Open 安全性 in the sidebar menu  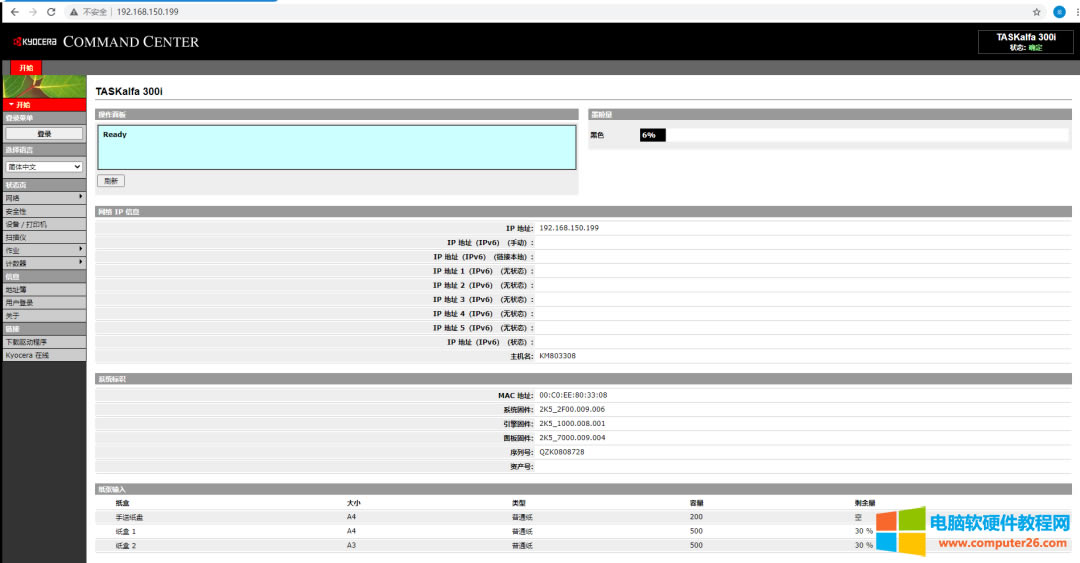point(17,211)
